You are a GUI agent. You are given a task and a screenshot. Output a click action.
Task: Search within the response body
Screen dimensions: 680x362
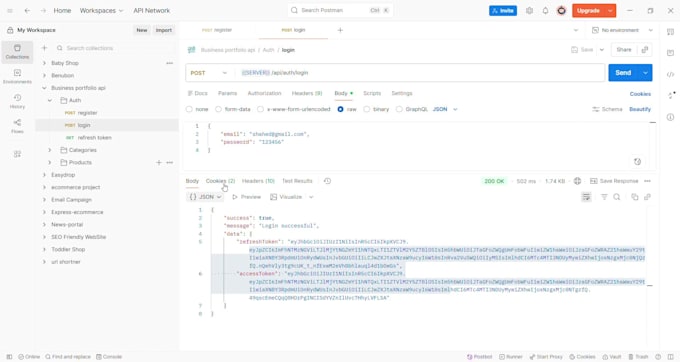(x=617, y=197)
